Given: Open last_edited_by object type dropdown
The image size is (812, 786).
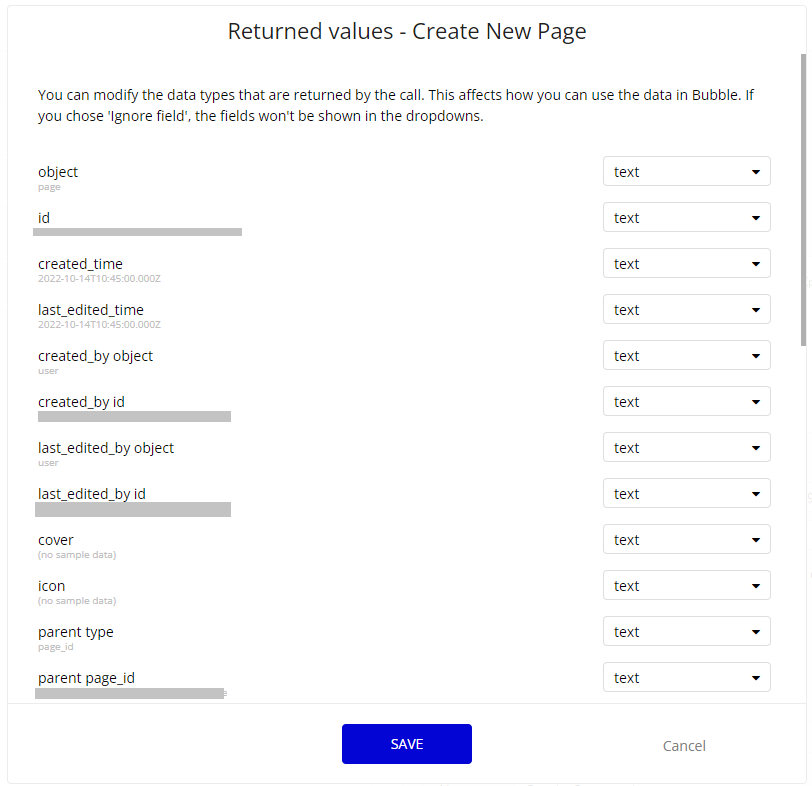Looking at the screenshot, I should tap(687, 448).
